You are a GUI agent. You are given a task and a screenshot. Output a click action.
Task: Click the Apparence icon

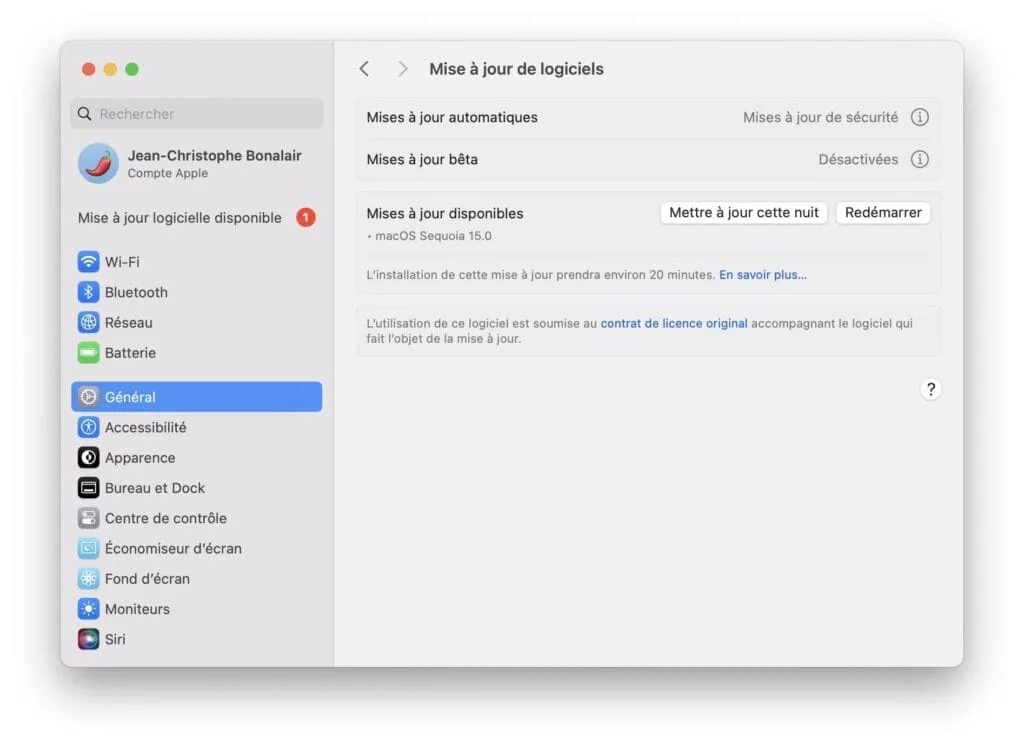coord(88,458)
